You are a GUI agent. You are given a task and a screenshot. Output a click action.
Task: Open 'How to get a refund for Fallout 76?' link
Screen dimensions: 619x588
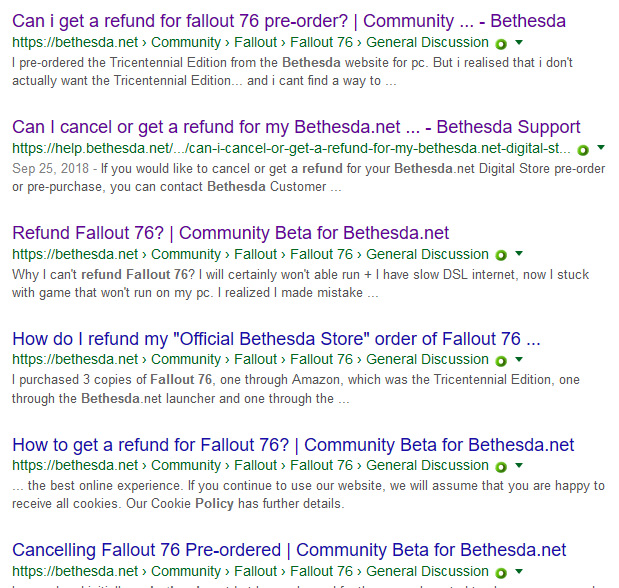293,445
